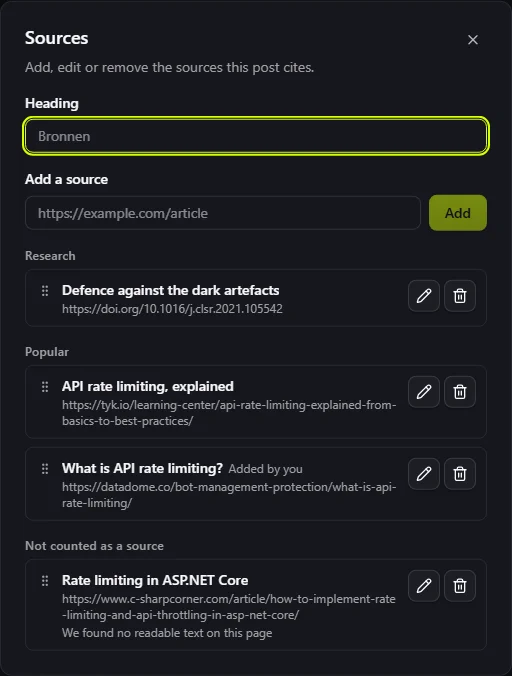Open the tyk.io learning-center URL
The height and width of the screenshot is (676, 512).
(229, 413)
